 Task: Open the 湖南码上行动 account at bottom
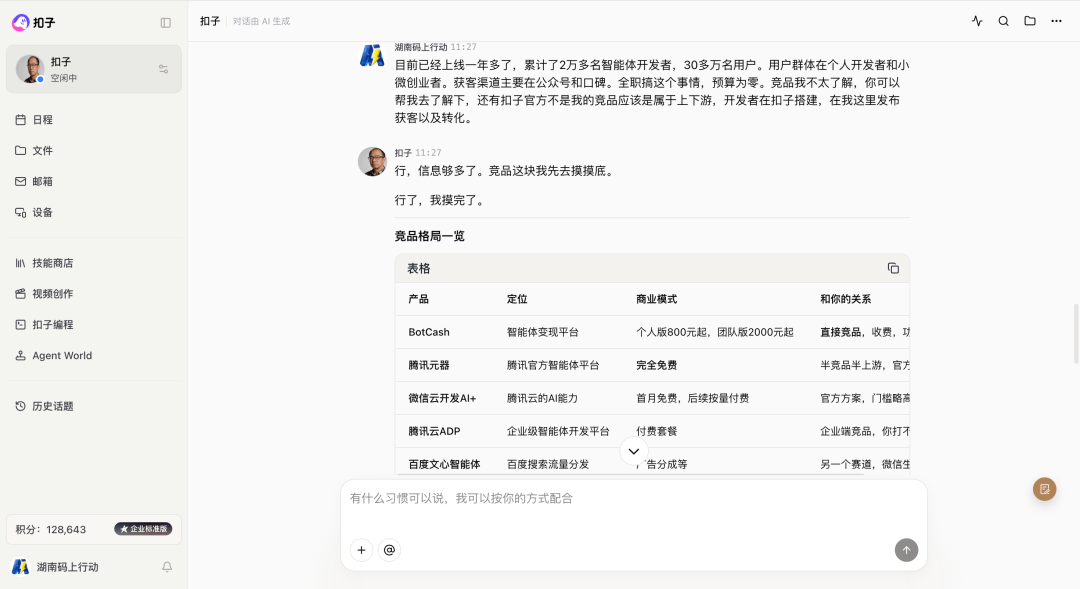click(x=68, y=567)
